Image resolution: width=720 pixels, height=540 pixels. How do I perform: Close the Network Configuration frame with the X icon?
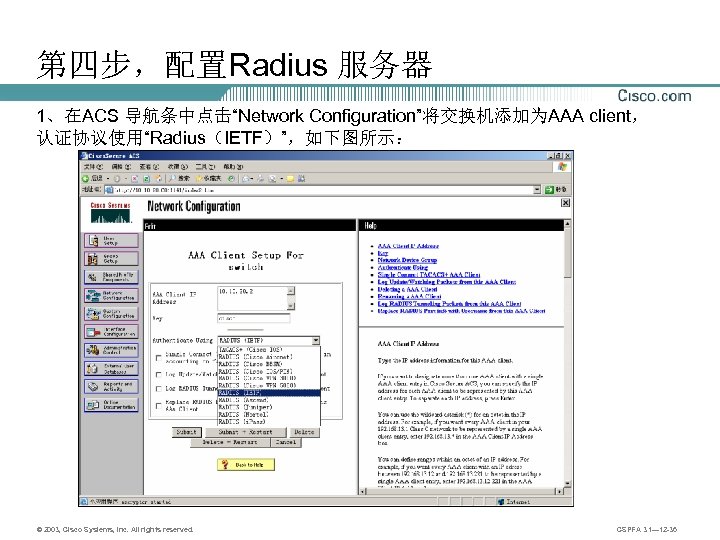click(565, 202)
